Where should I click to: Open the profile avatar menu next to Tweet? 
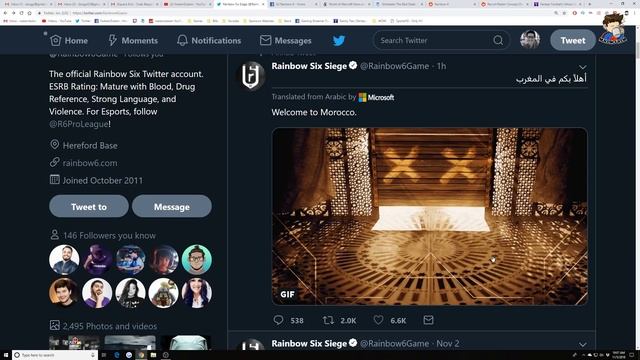[x=530, y=40]
